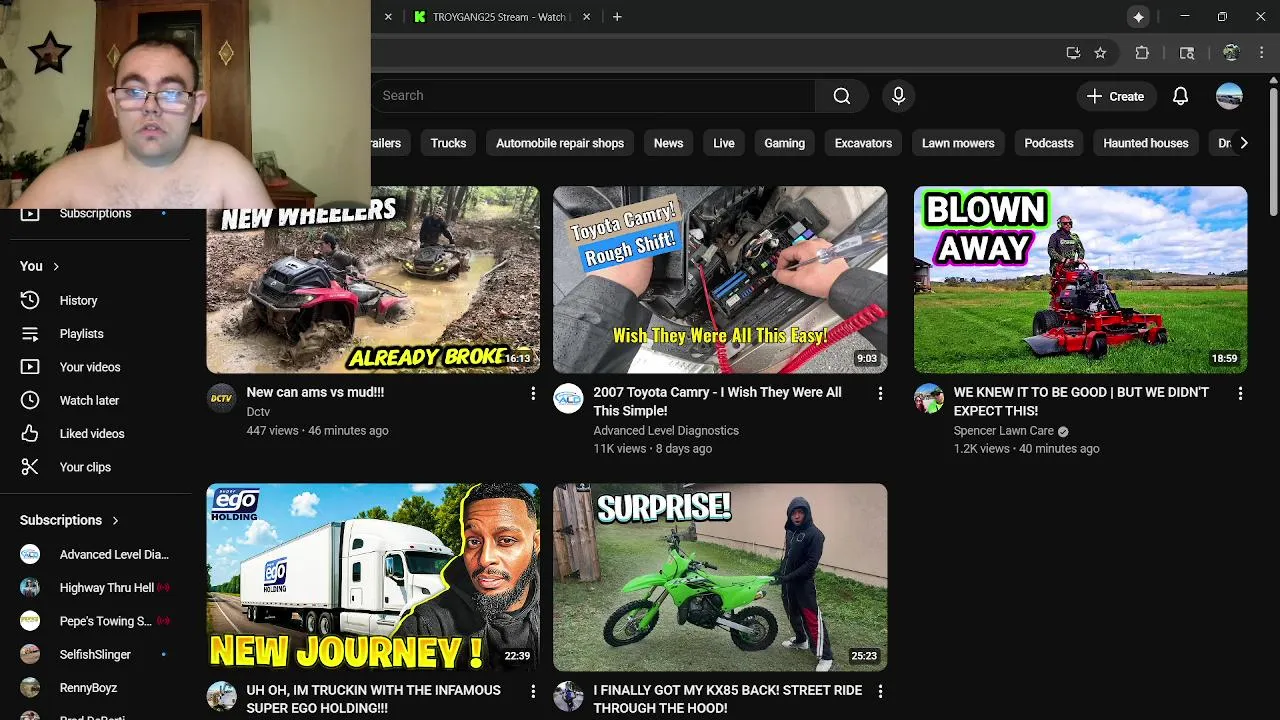Open Advanced Level Diagnostics sidebar subscription
This screenshot has width=1280, height=720.
point(95,554)
